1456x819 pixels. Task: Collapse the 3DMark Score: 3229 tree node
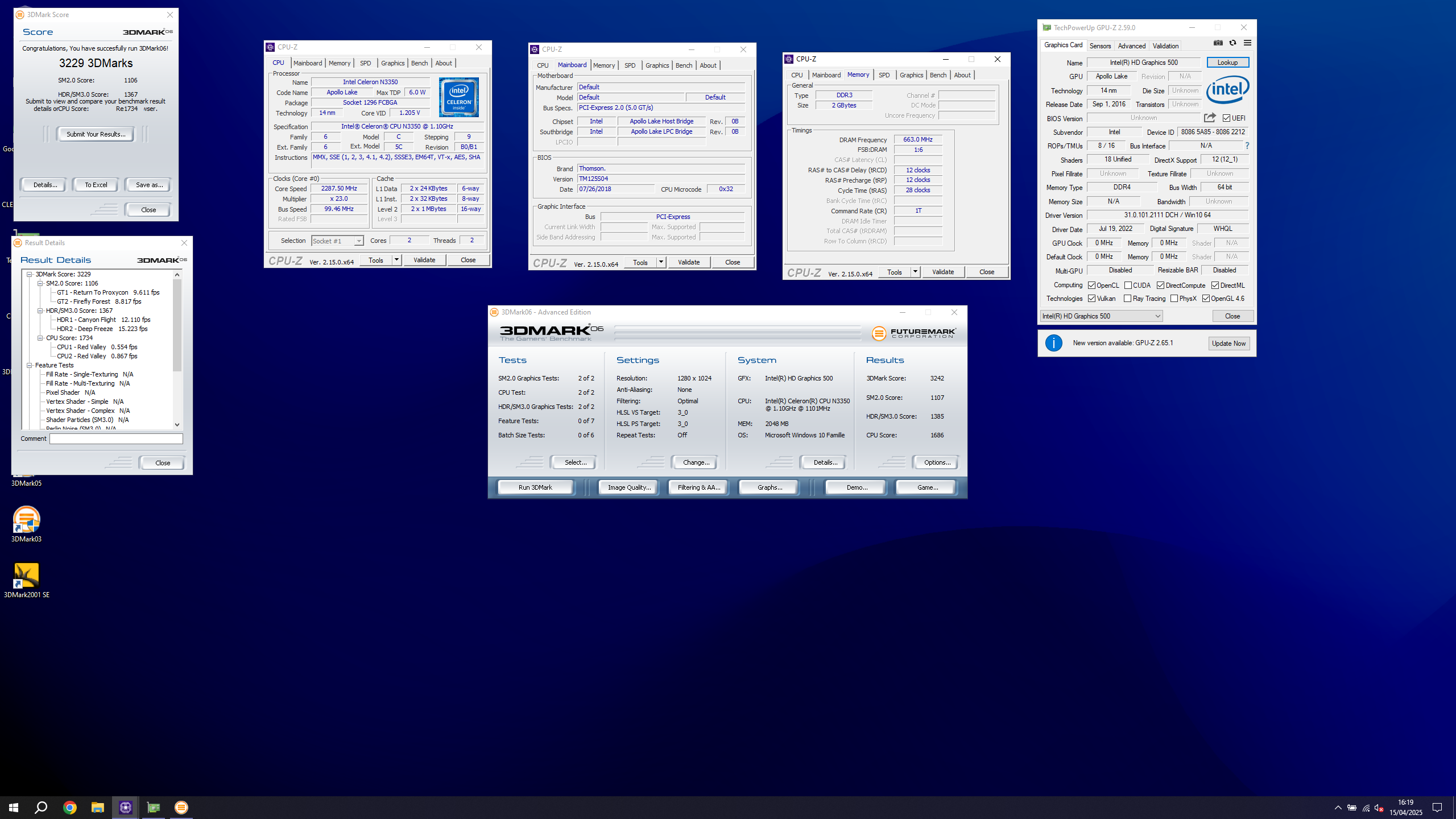coord(30,274)
